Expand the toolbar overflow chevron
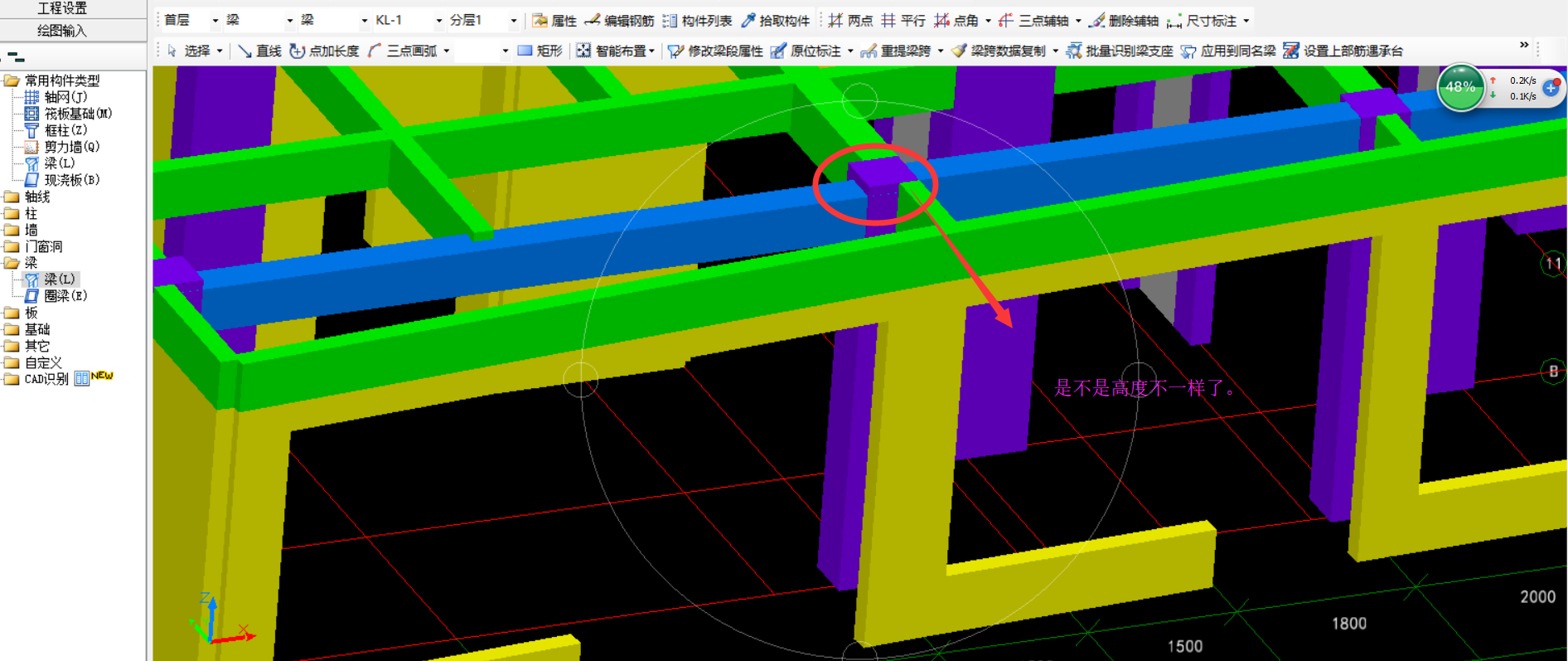1568x661 pixels. pyautogui.click(x=1524, y=45)
